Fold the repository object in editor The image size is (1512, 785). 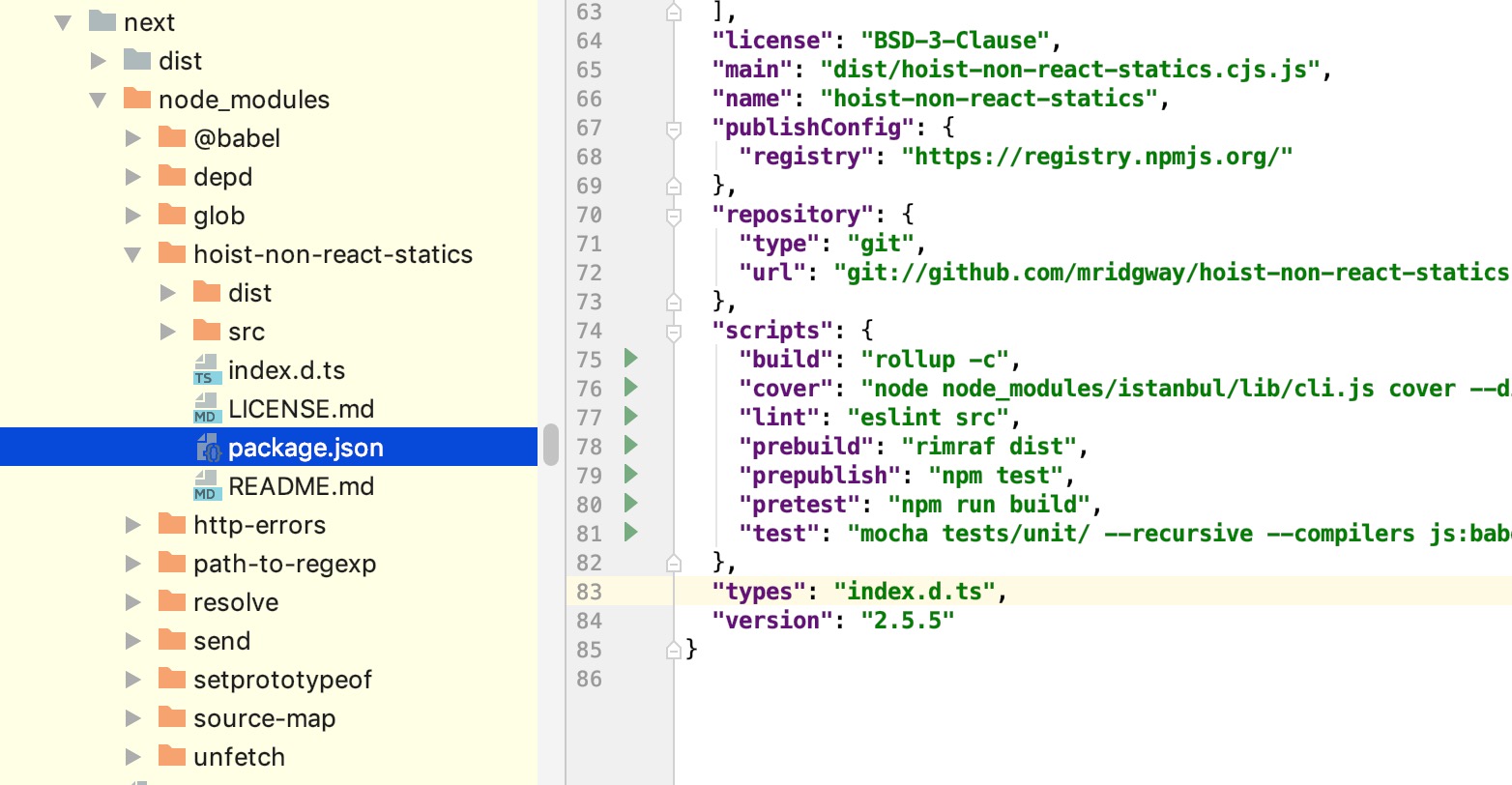[x=673, y=214]
